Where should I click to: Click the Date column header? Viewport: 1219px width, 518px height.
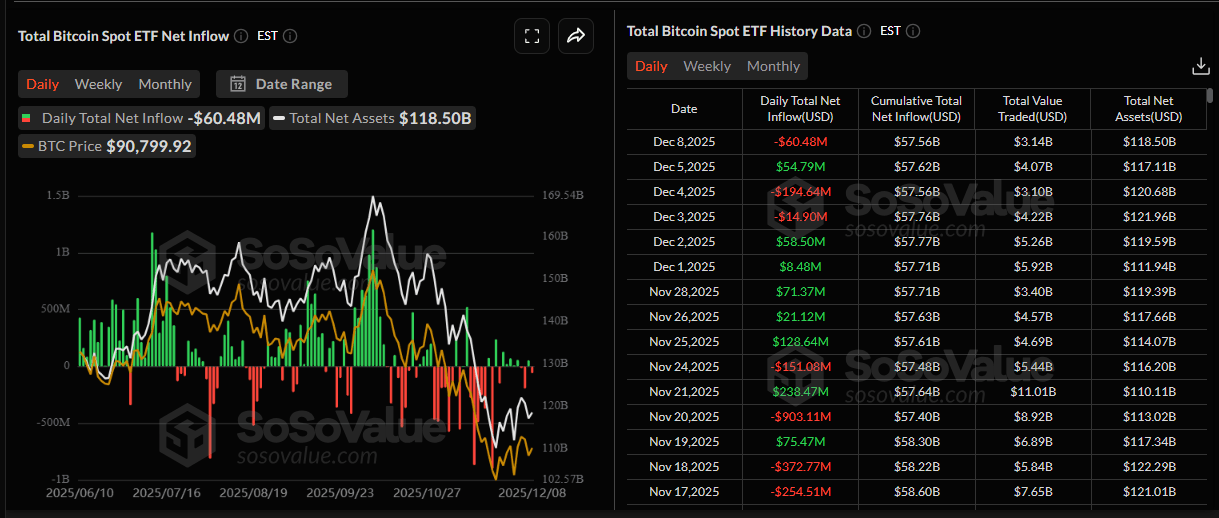[684, 109]
